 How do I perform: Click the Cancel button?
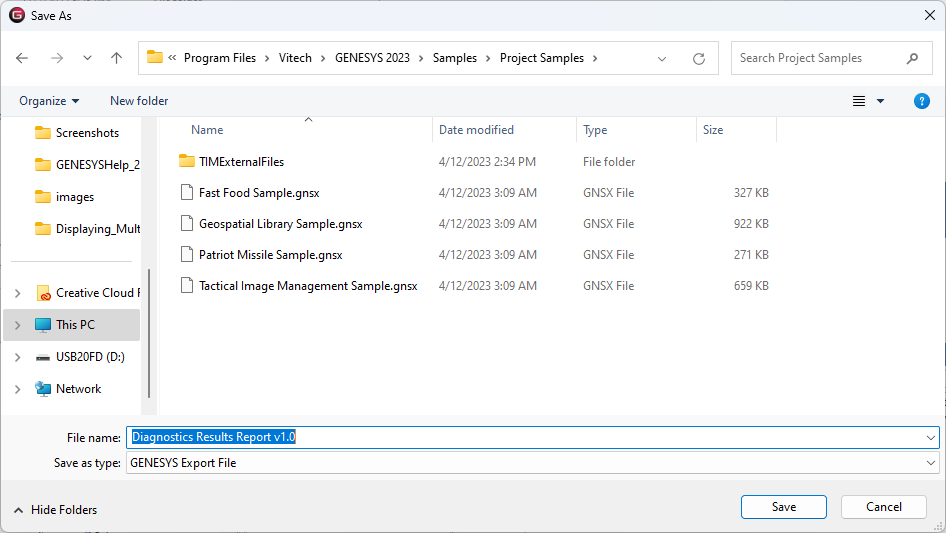883,507
